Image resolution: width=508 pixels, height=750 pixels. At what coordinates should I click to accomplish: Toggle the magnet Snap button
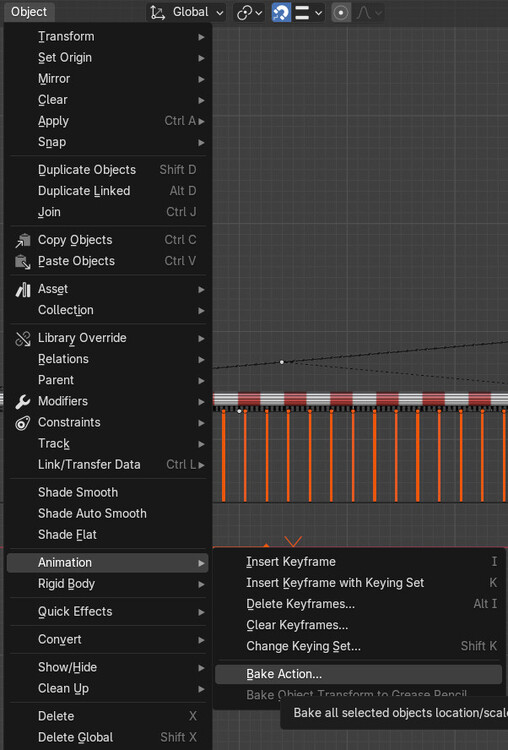pos(281,12)
